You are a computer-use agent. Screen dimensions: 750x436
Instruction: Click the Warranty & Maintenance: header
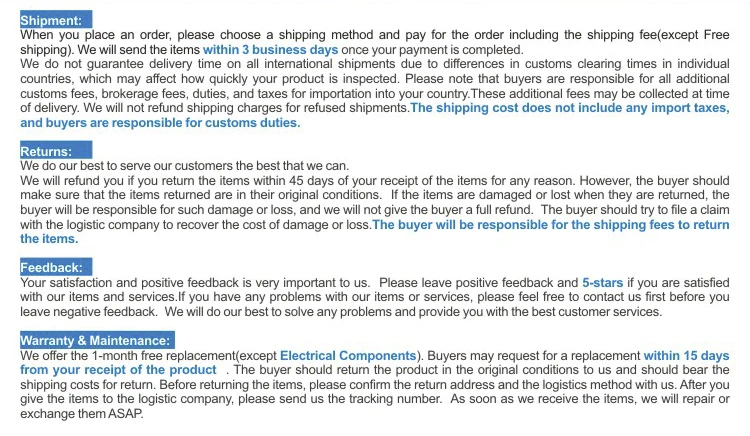point(95,341)
